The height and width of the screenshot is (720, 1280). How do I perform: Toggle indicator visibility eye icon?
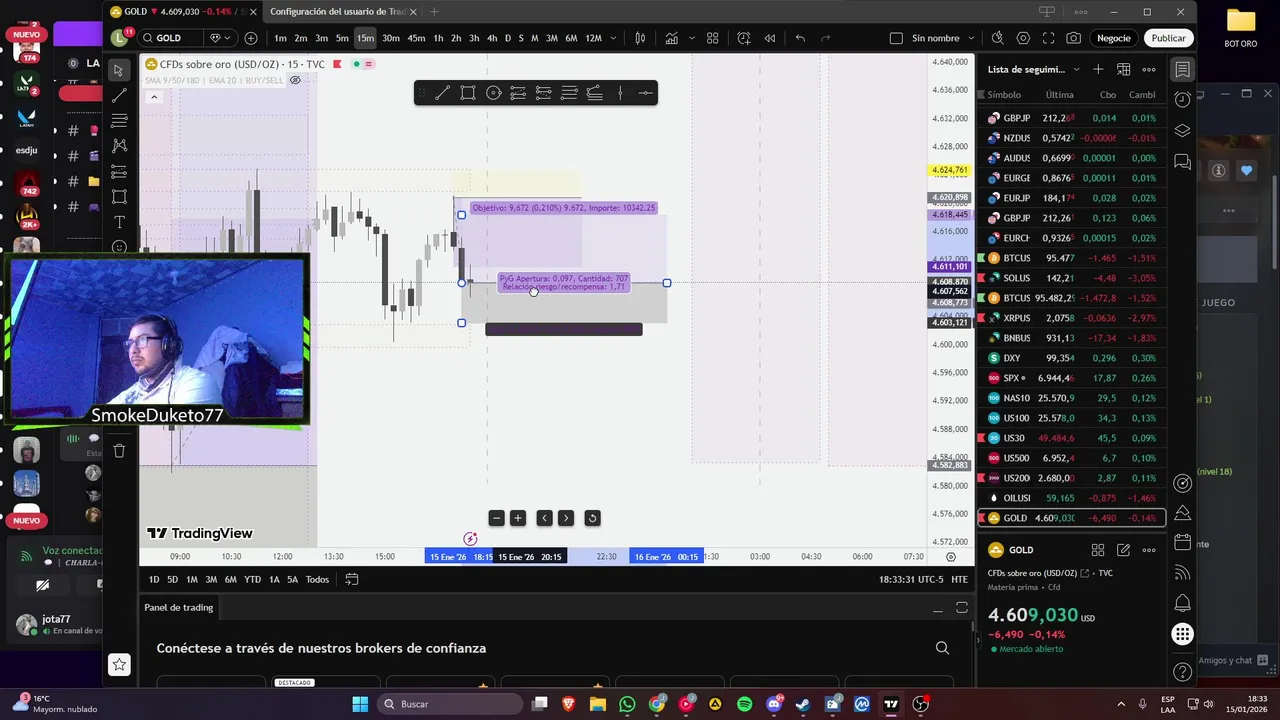295,80
